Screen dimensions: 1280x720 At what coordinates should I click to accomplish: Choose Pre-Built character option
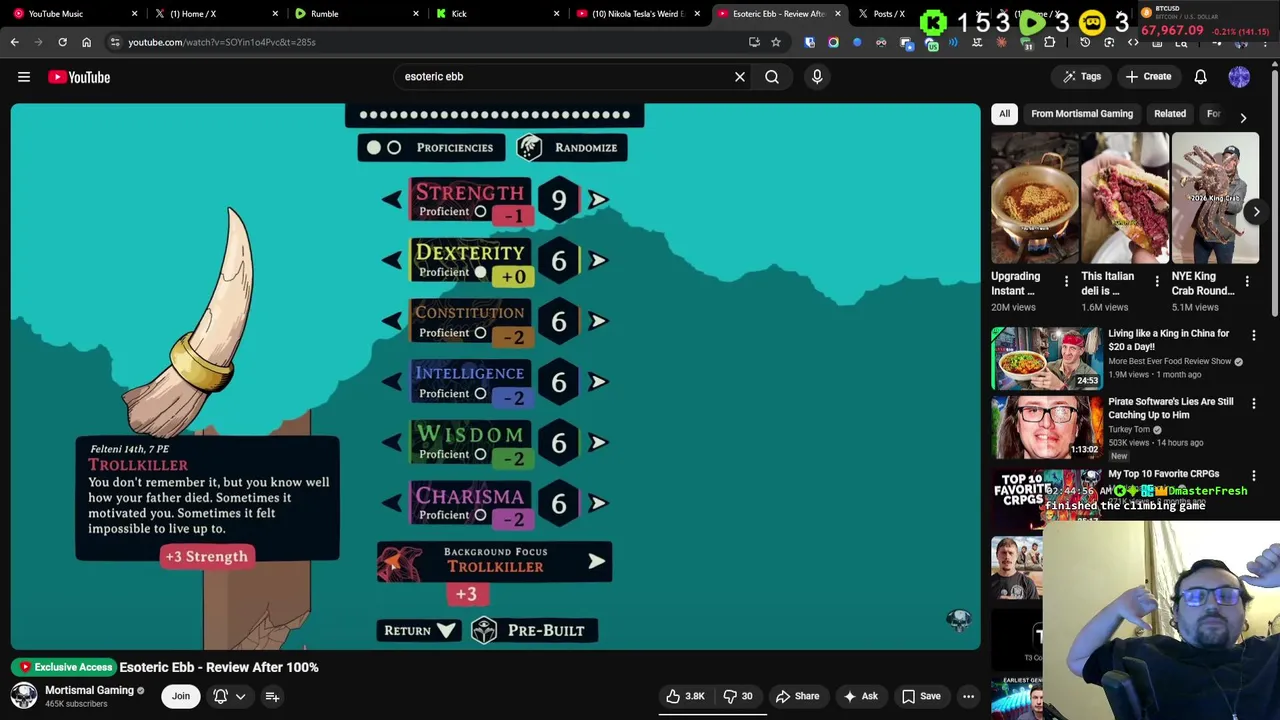click(x=534, y=631)
